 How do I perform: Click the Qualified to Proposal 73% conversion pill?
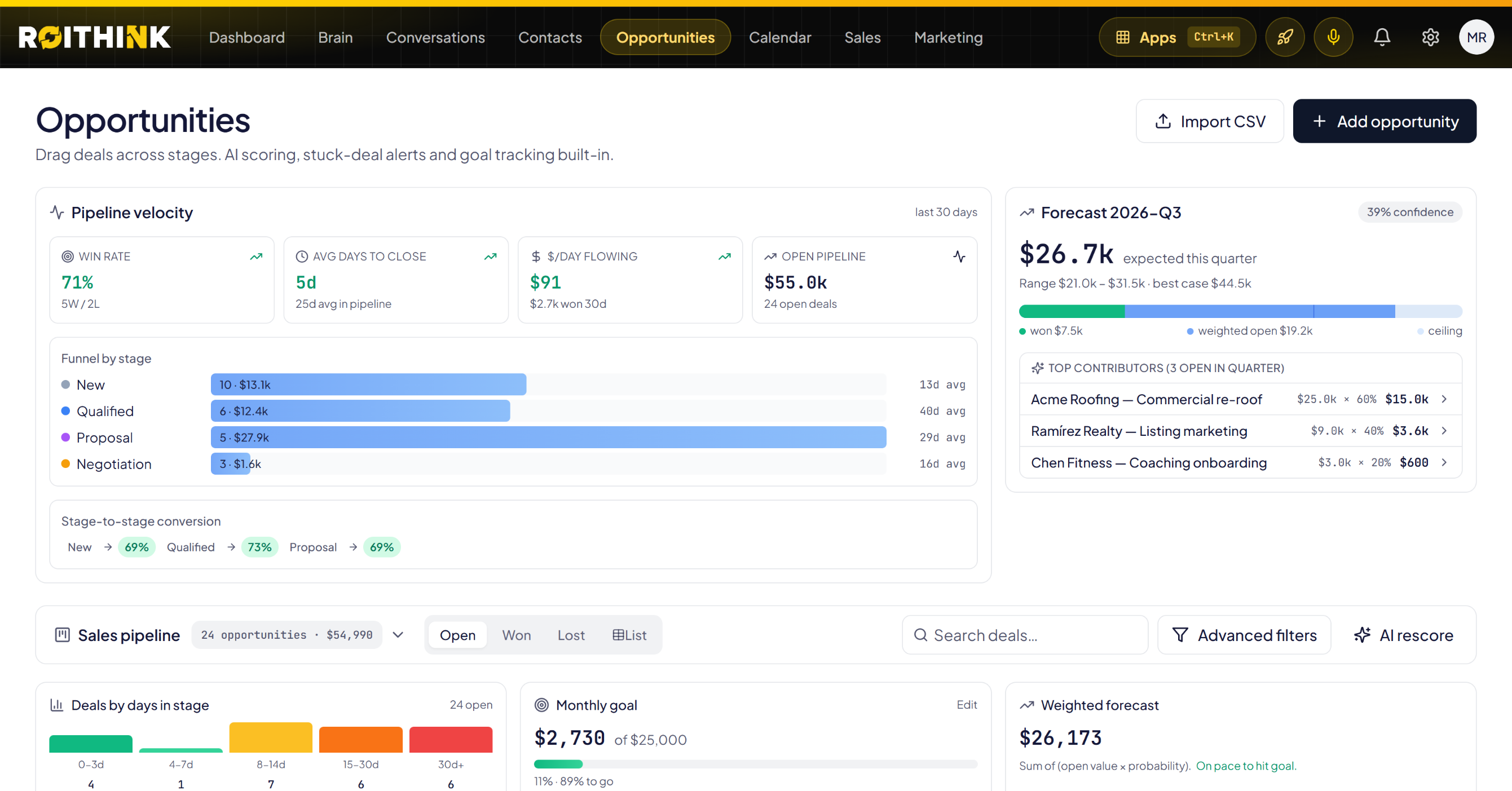[259, 547]
